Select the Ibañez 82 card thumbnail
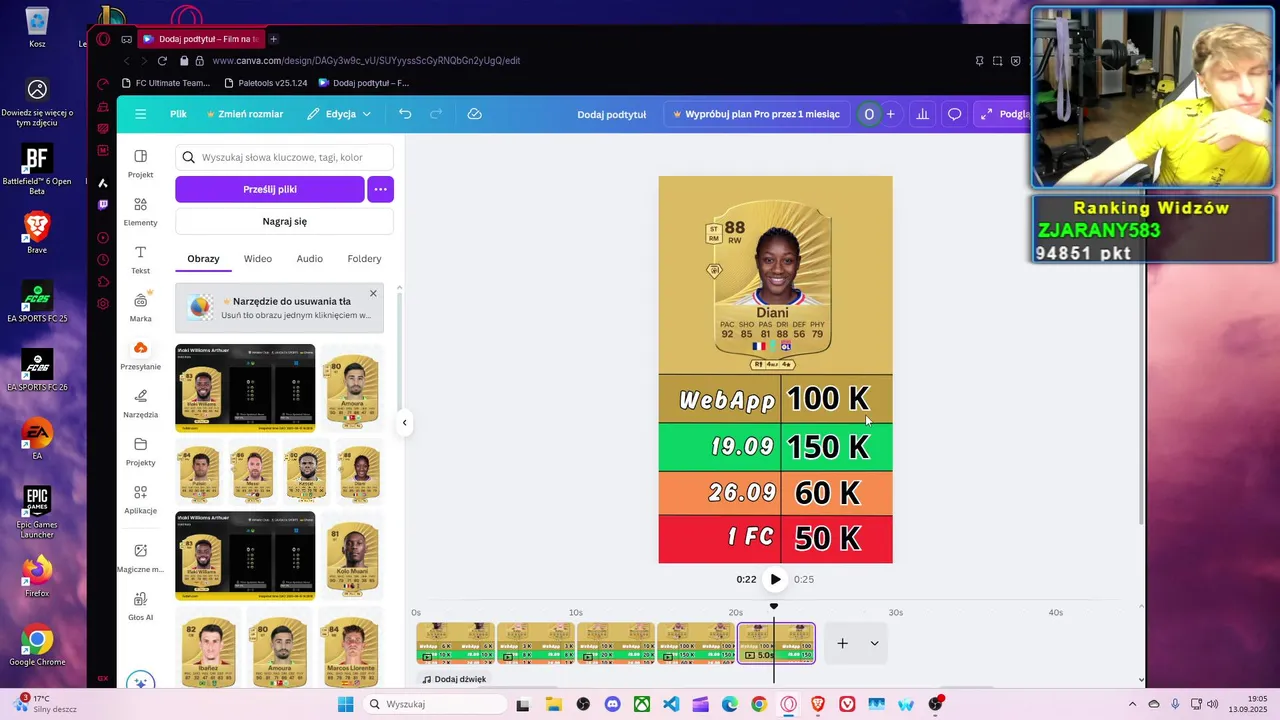The image size is (1280, 720). [209, 652]
